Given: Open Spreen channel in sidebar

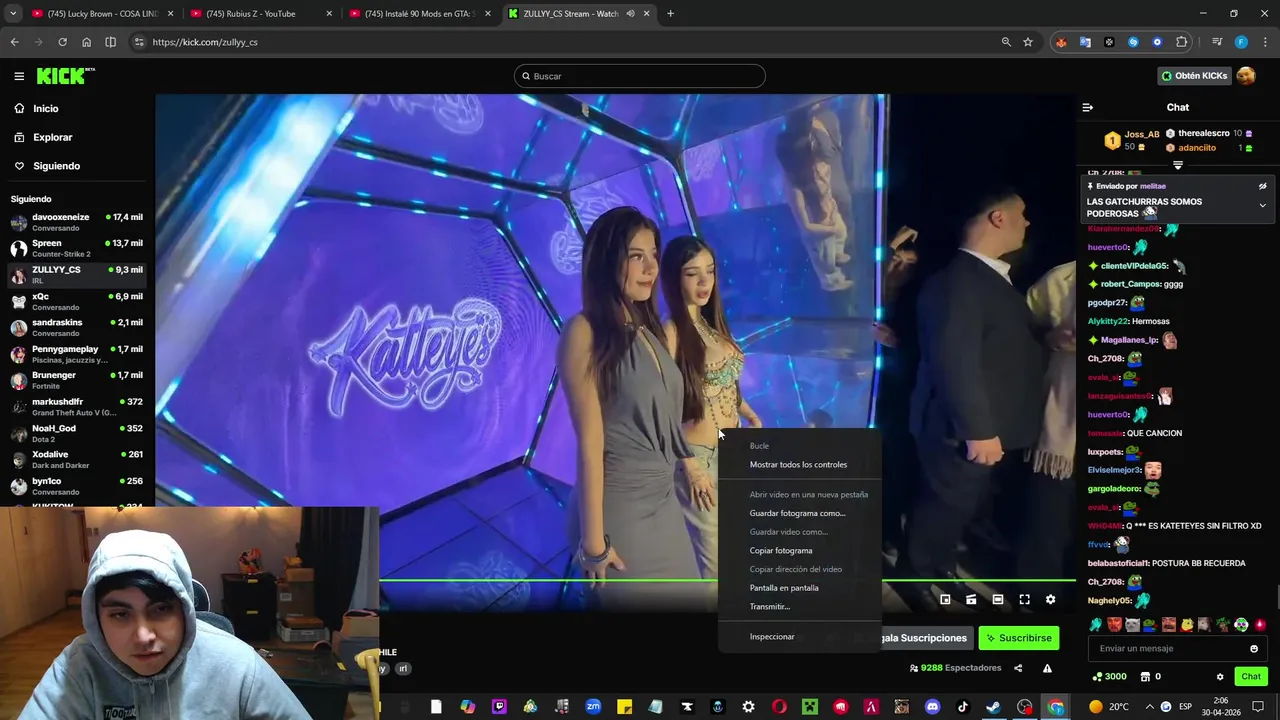Looking at the screenshot, I should tap(76, 248).
